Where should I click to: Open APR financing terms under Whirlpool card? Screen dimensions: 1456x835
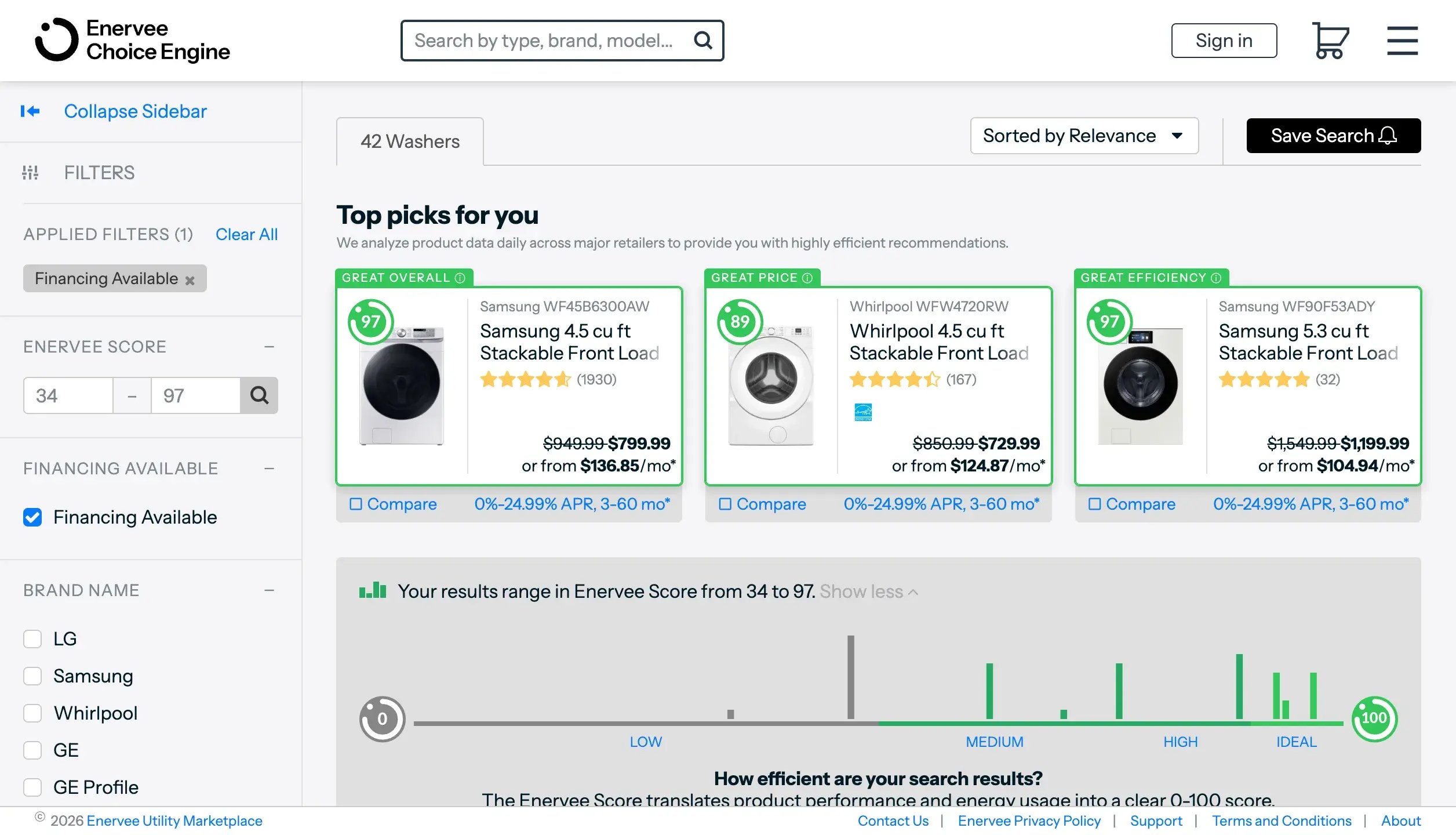(x=941, y=504)
